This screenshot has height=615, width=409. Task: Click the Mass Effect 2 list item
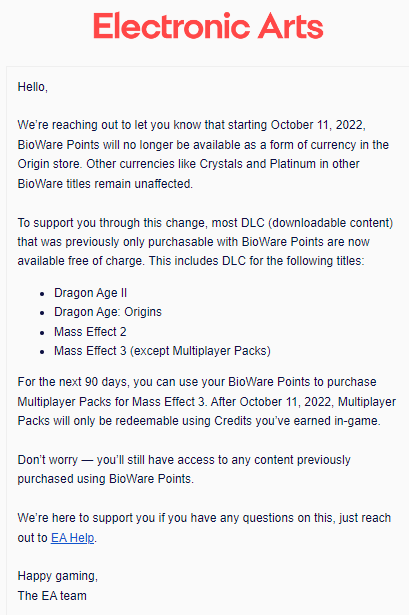(x=90, y=332)
